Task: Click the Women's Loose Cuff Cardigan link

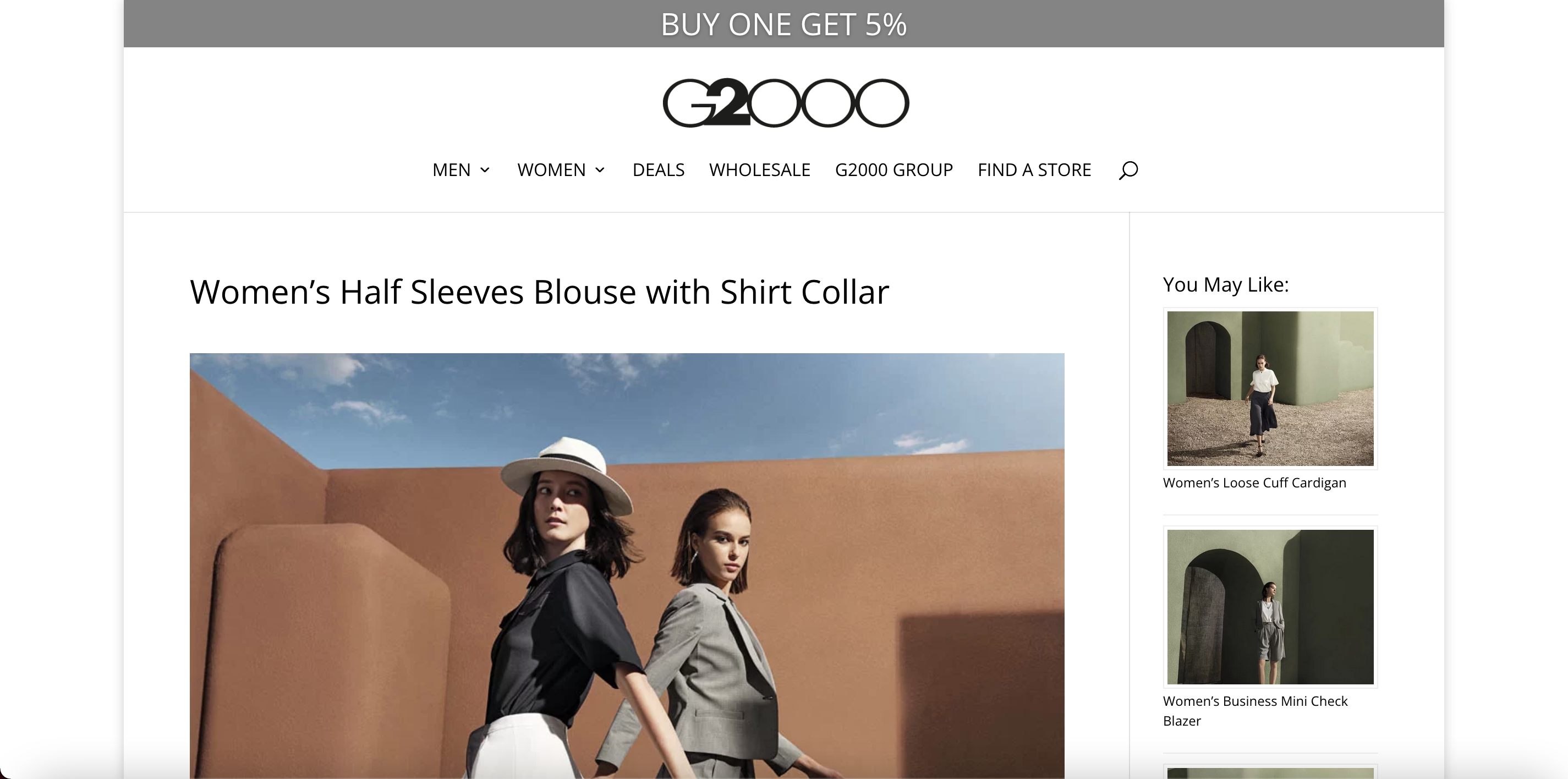Action: [x=1254, y=482]
